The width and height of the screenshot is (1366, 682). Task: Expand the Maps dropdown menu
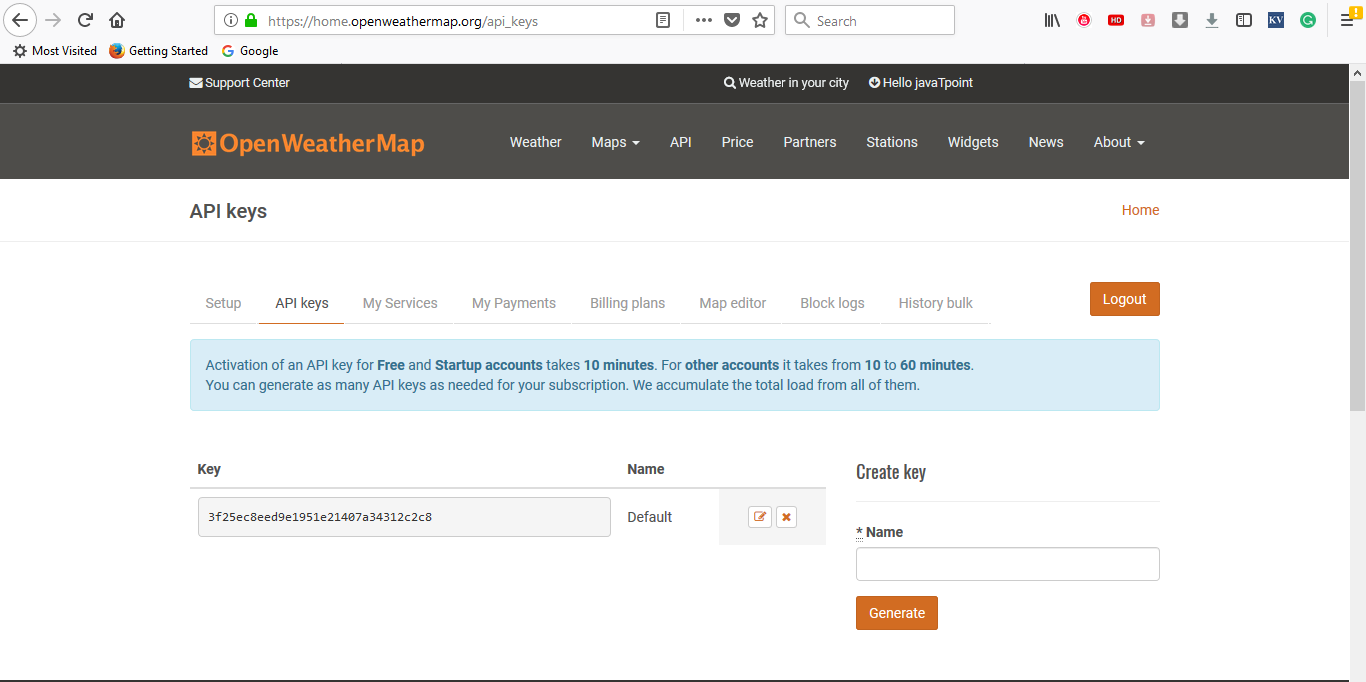(615, 142)
